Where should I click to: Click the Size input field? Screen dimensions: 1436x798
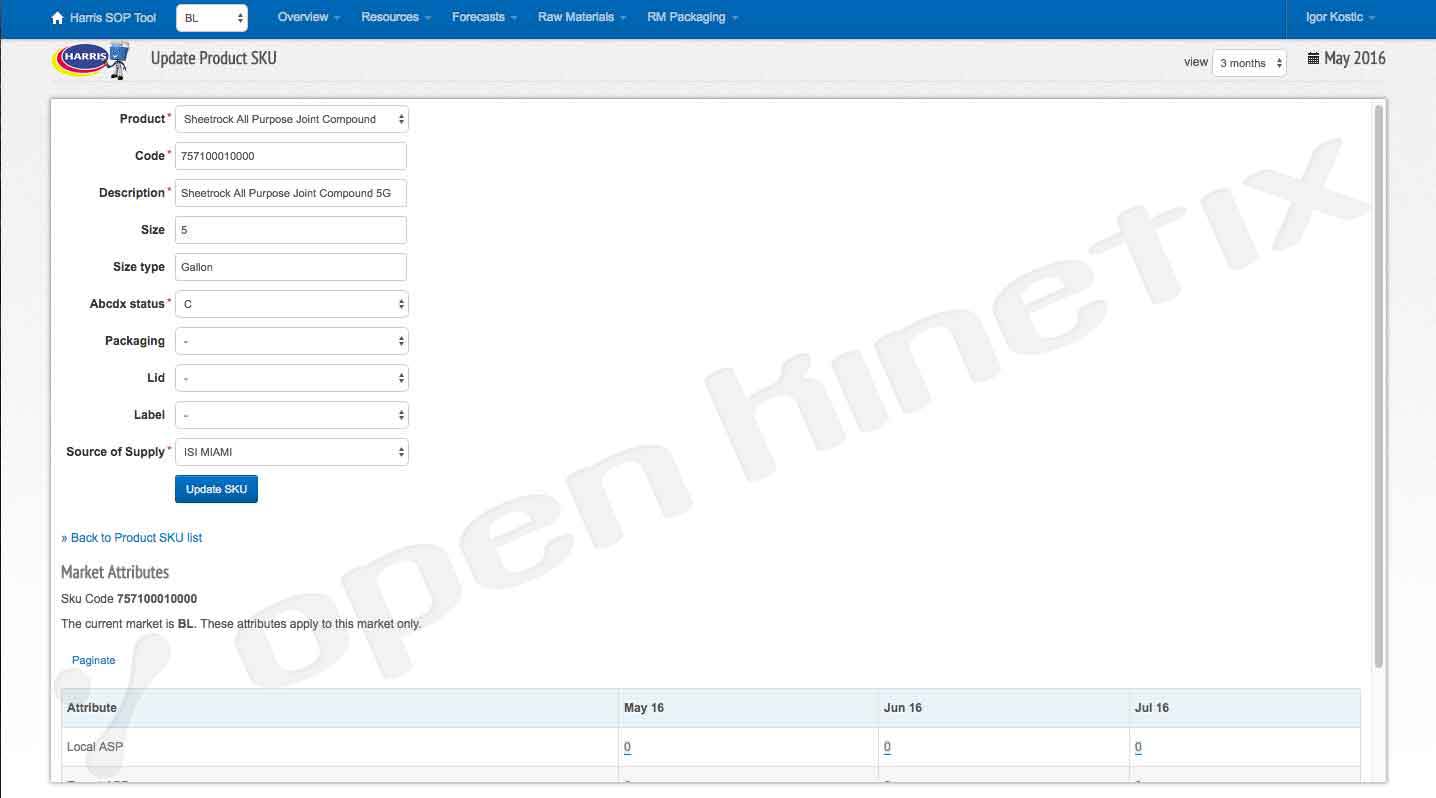[x=291, y=230]
